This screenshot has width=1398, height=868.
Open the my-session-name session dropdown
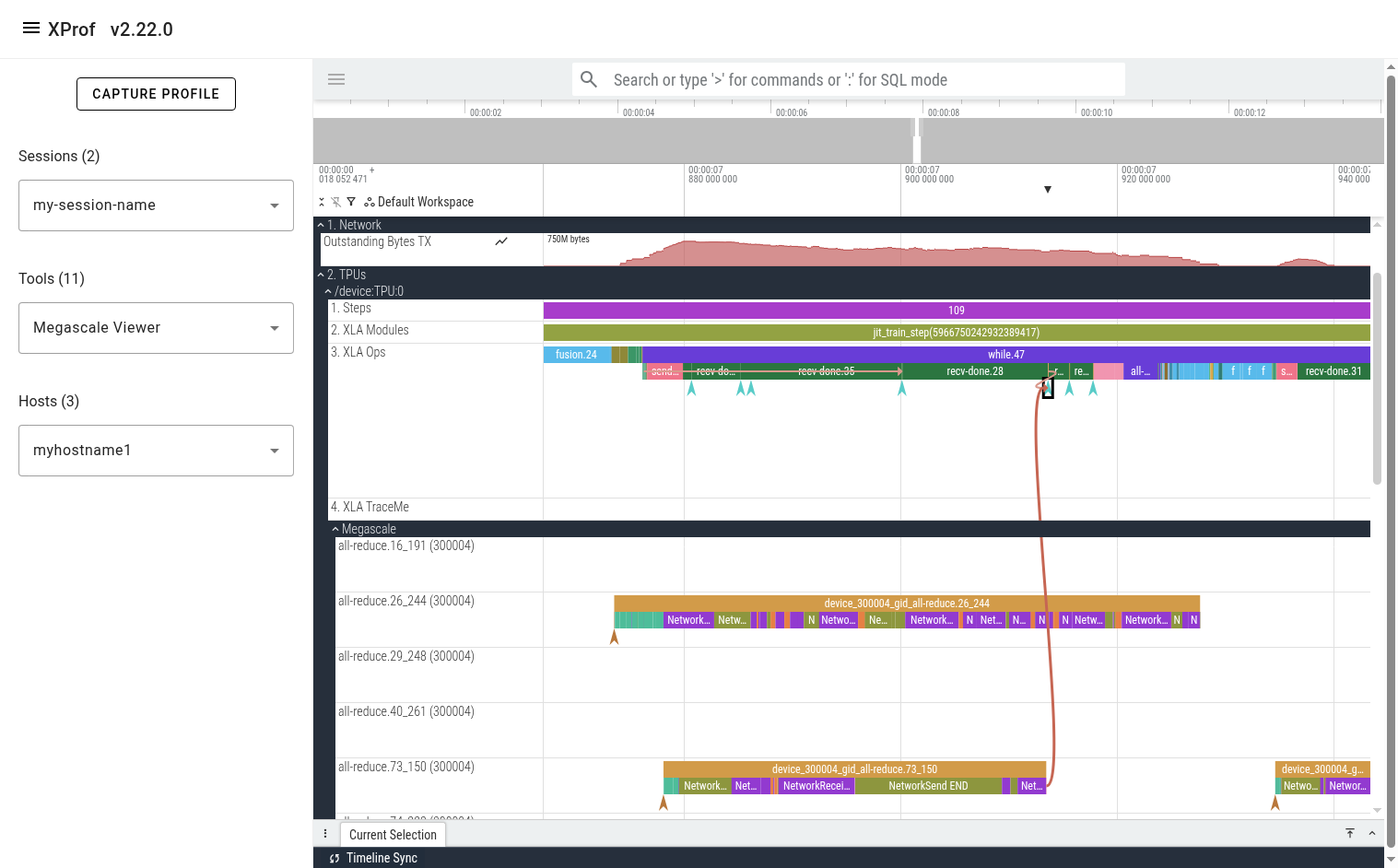point(156,205)
